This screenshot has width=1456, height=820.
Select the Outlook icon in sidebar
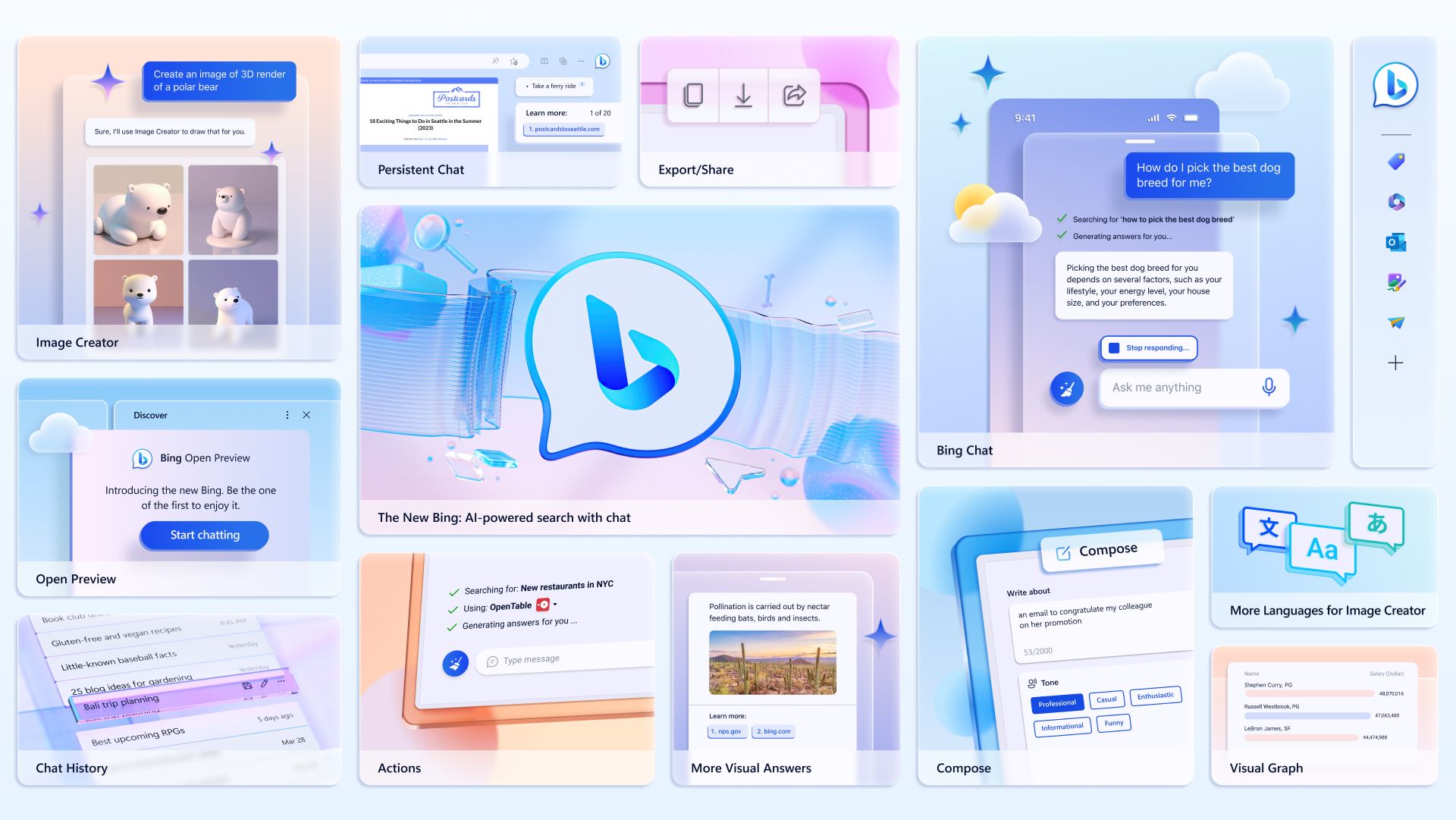tap(1397, 242)
